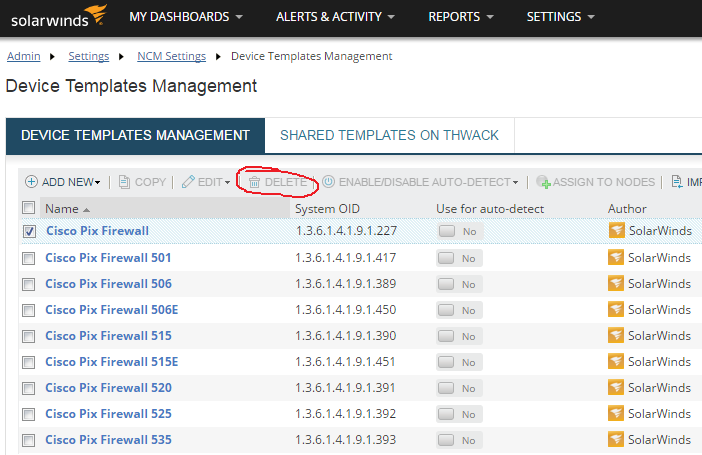Click SolarWinds author icon for Cisco Pix Firewall 501
Viewport: 702px width, 455px height.
(616, 258)
